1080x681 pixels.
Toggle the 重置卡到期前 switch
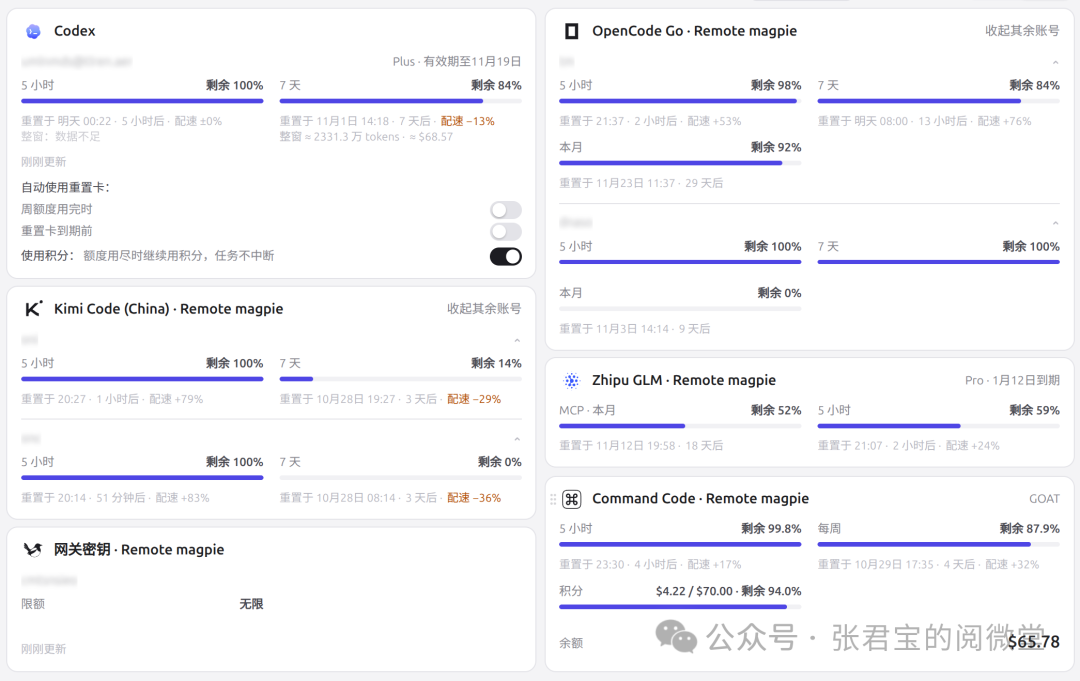point(506,231)
